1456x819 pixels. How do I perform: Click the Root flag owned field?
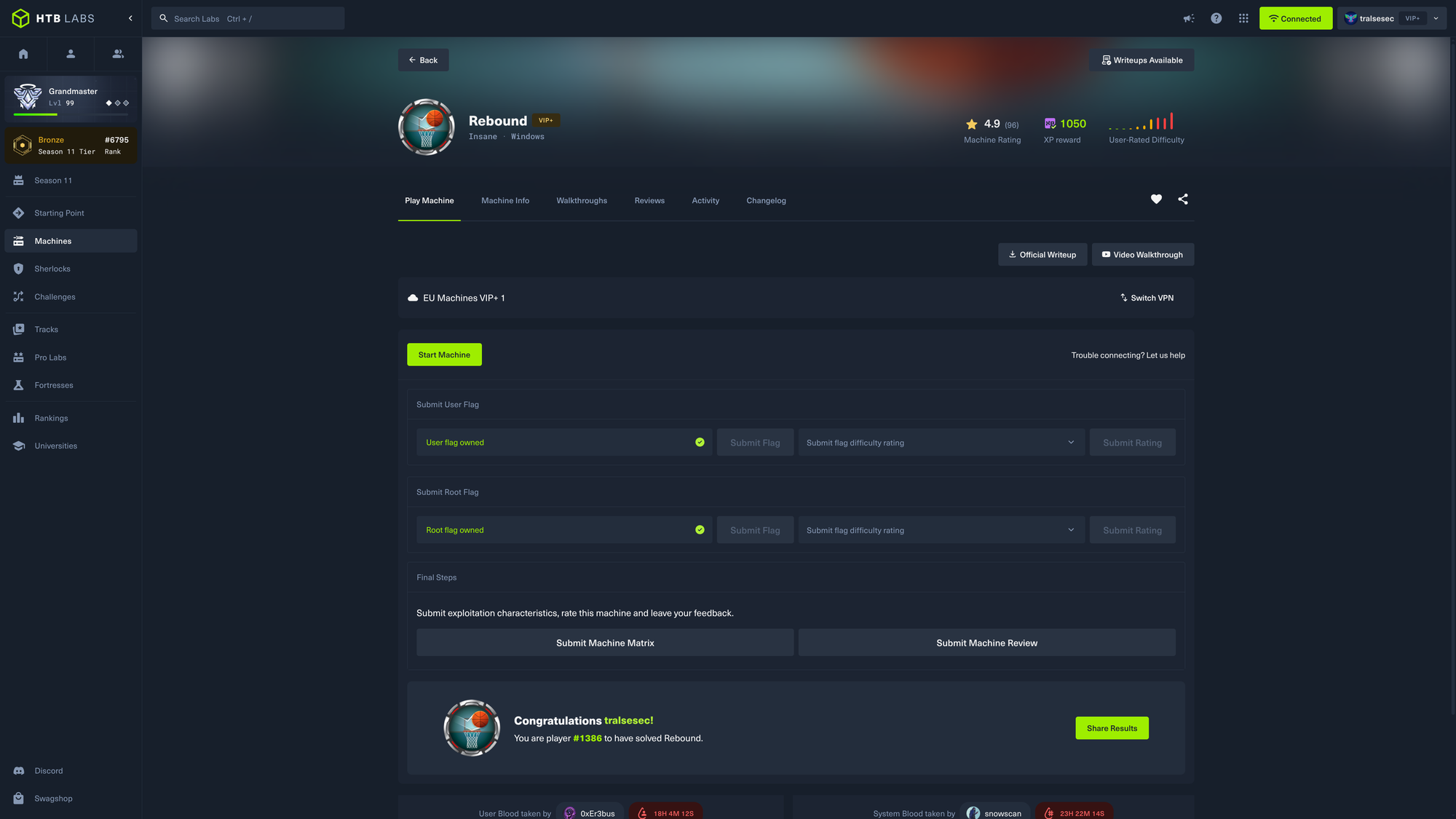click(564, 530)
